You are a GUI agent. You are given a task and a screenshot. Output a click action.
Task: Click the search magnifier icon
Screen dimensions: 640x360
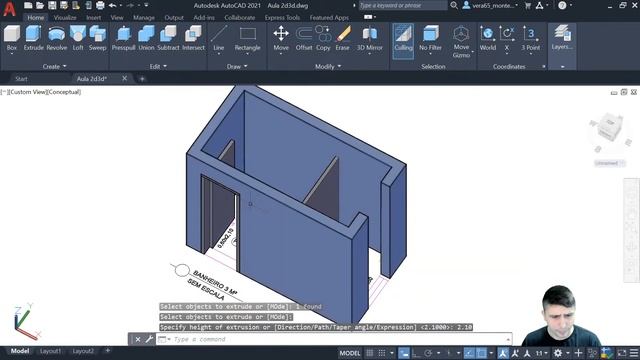click(453, 5)
